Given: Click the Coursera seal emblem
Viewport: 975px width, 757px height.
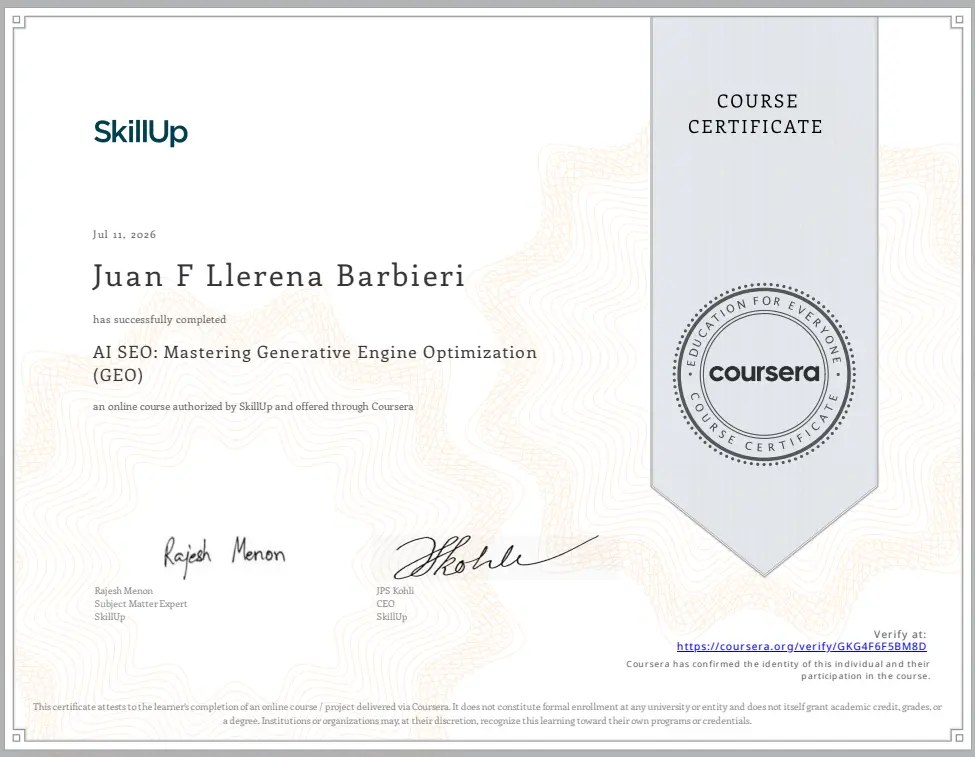Looking at the screenshot, I should pos(764,374).
